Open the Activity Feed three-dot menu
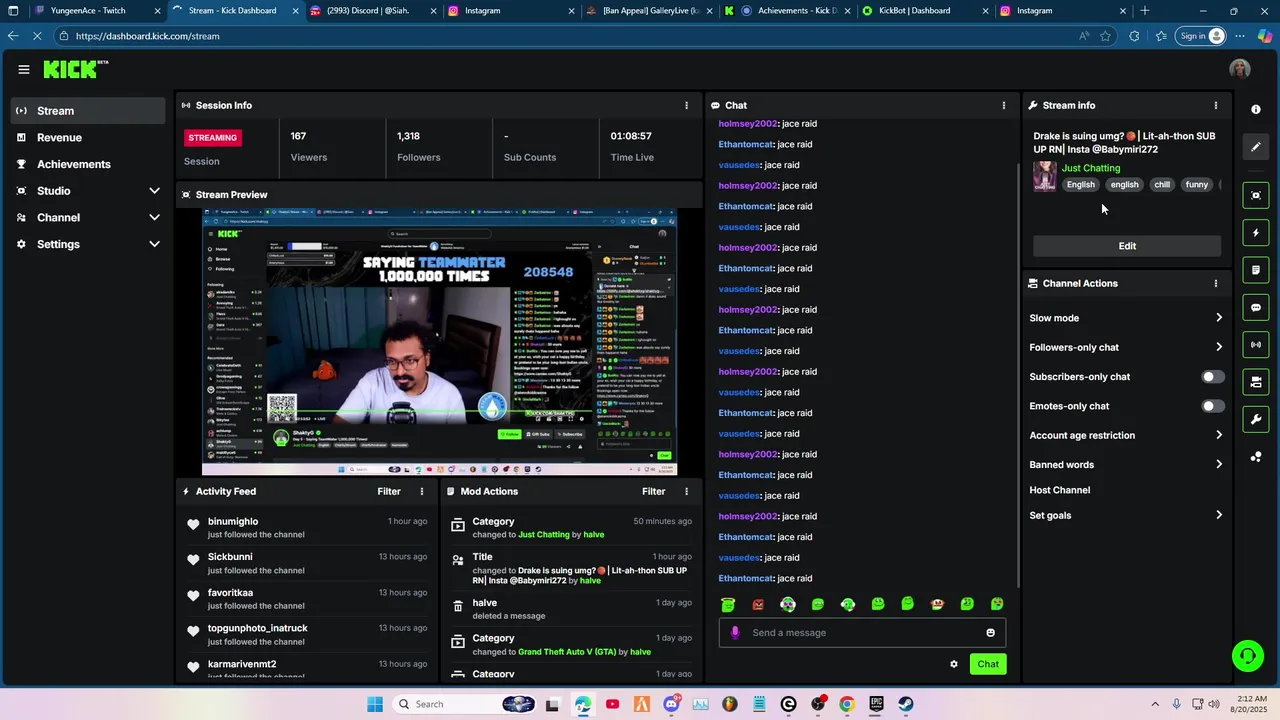Viewport: 1280px width, 720px height. [x=422, y=491]
